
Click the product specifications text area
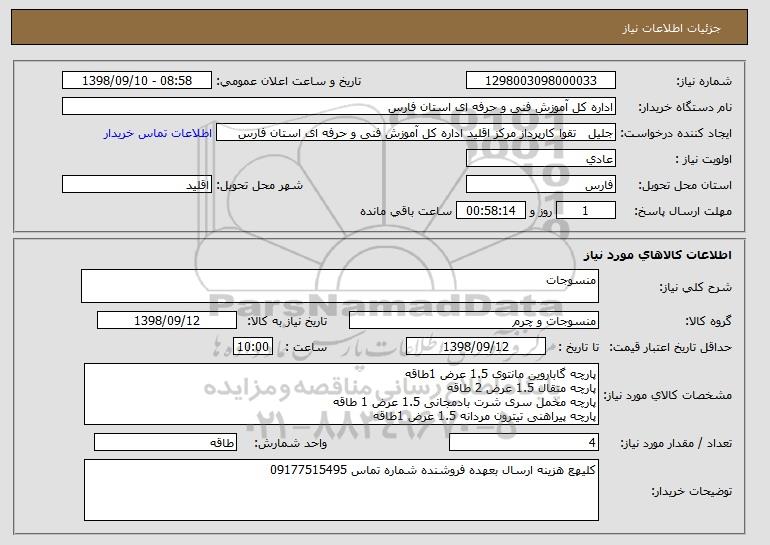click(x=341, y=394)
